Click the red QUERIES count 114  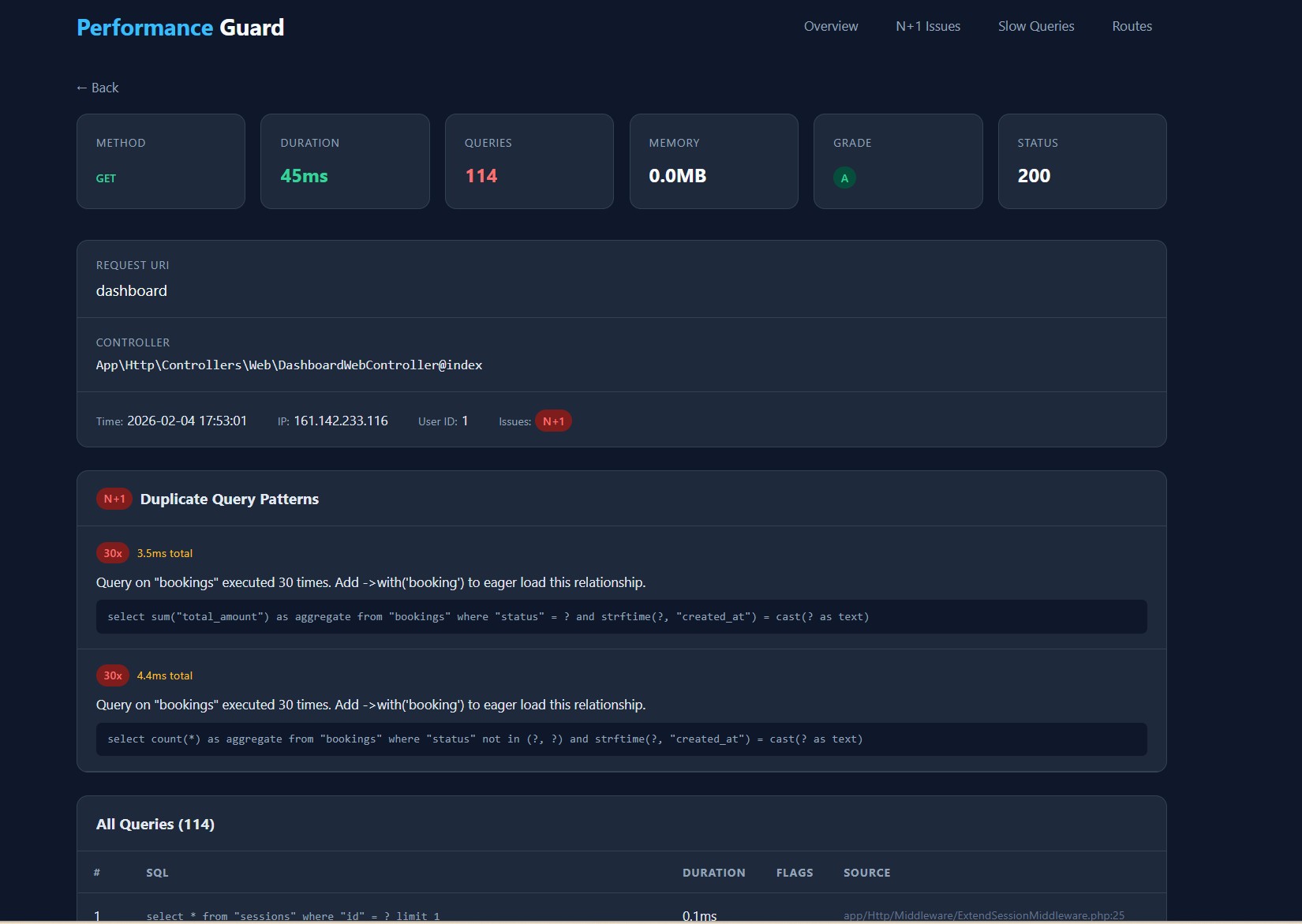click(x=481, y=176)
